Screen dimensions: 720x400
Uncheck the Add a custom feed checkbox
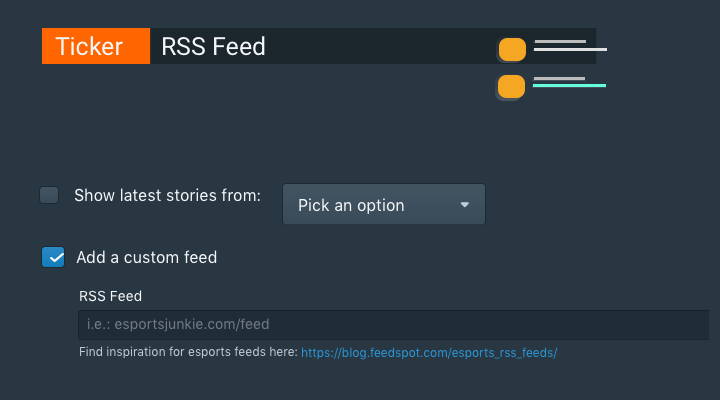[x=53, y=257]
